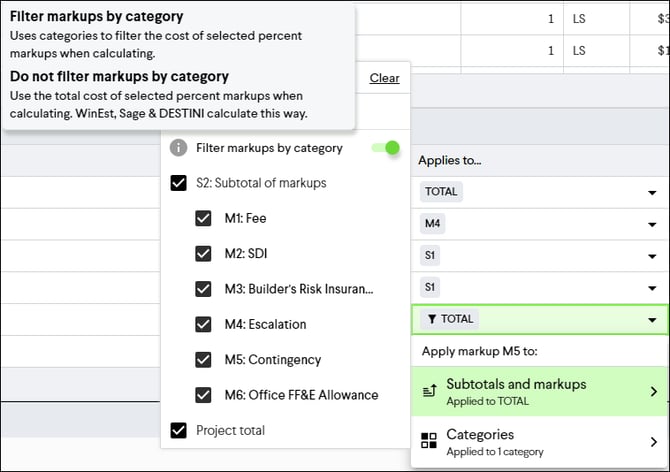This screenshot has width=670, height=472.
Task: Uncheck the M4: Escalation checkbox
Action: click(x=203, y=324)
